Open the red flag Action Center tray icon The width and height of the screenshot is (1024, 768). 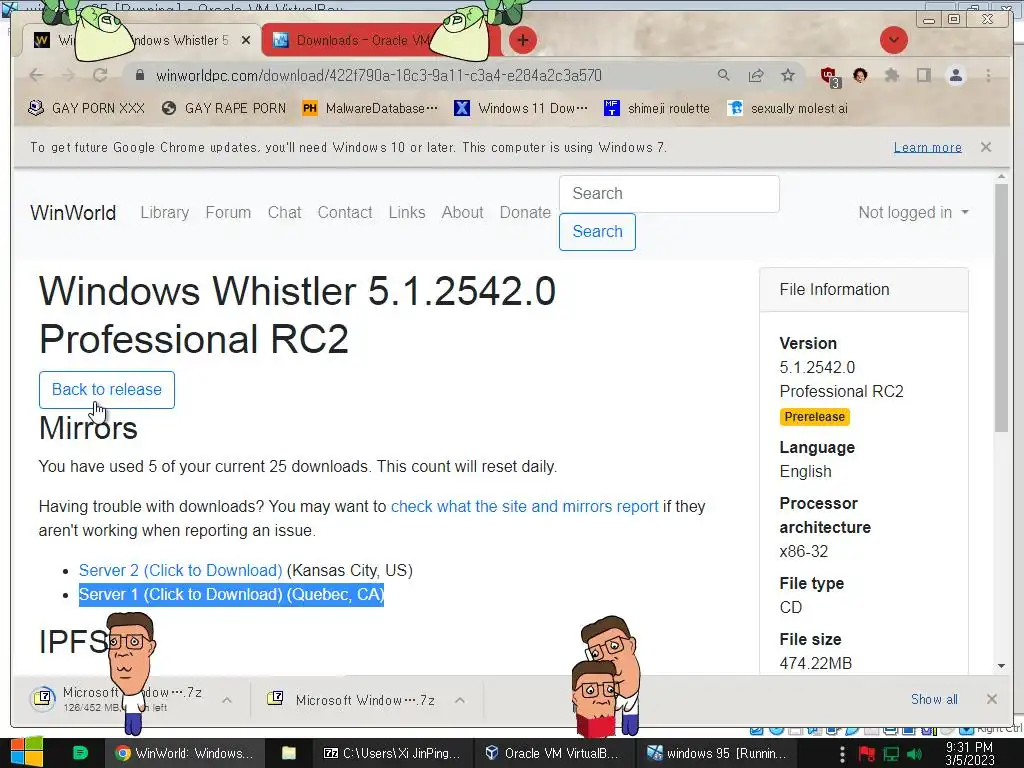(867, 754)
